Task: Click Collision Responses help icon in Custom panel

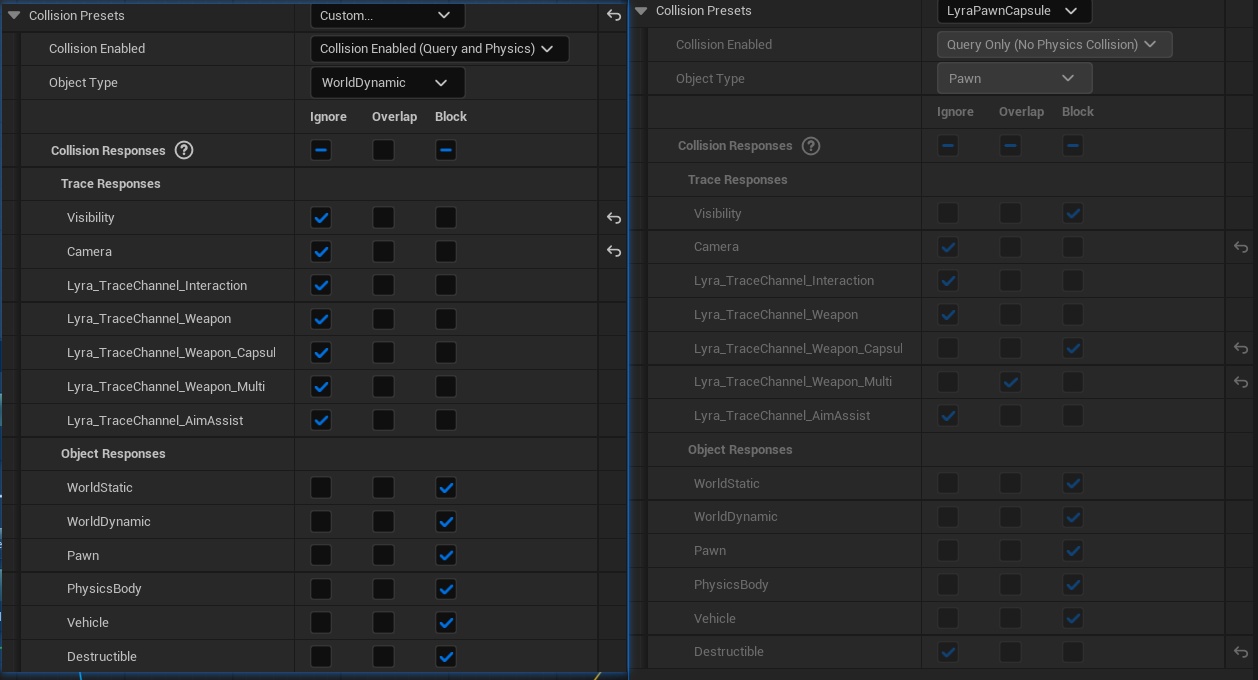Action: coord(184,150)
